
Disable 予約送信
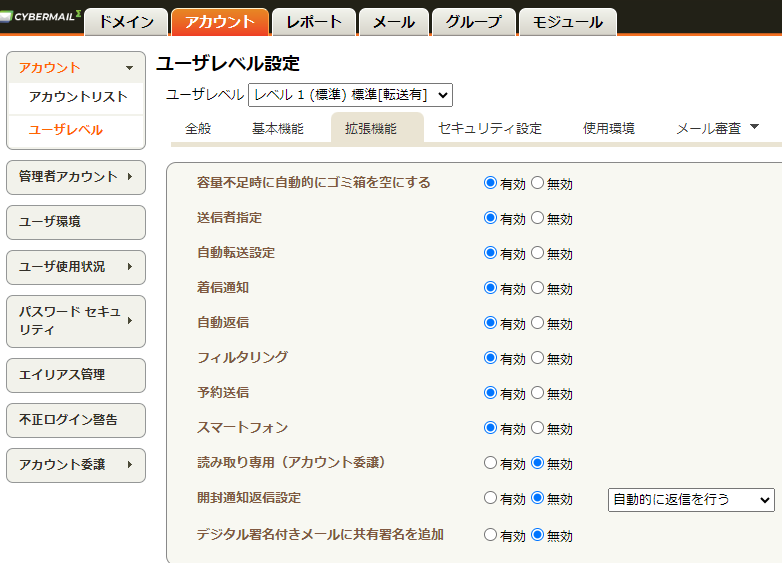point(537,393)
